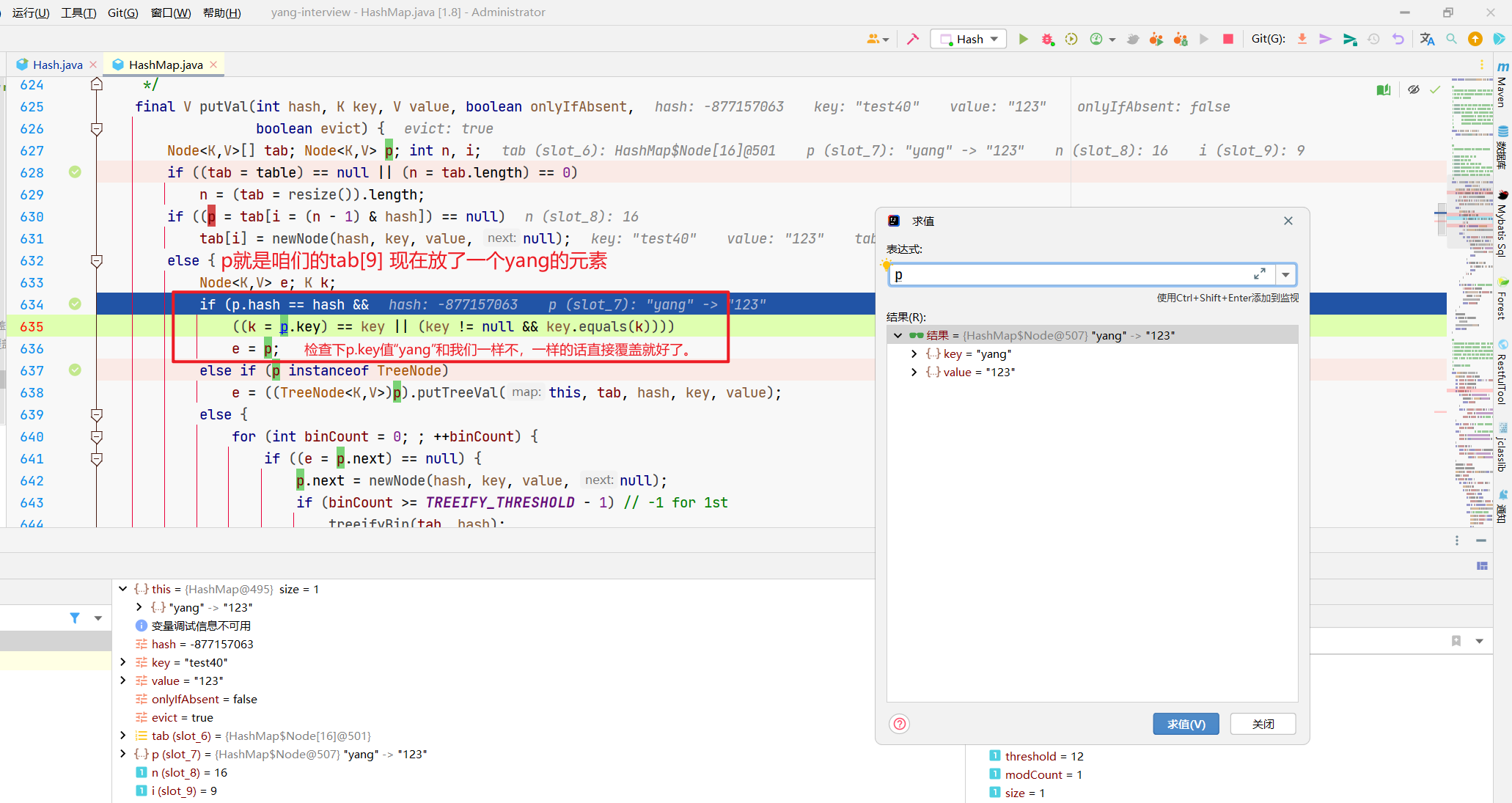Click the red Stop button
The image size is (1512, 803).
pyautogui.click(x=1228, y=39)
